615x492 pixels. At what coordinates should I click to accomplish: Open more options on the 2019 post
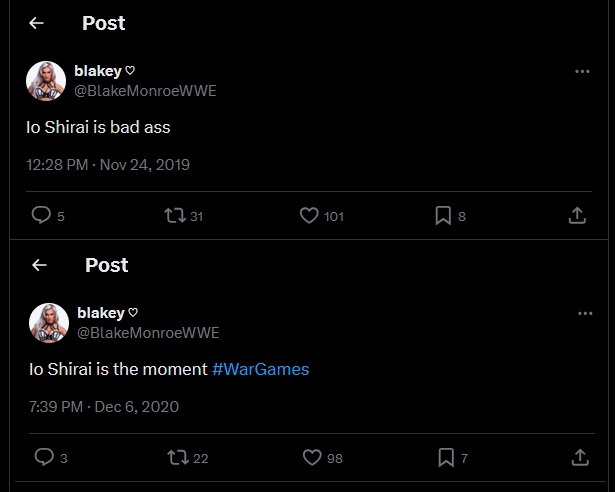point(582,72)
